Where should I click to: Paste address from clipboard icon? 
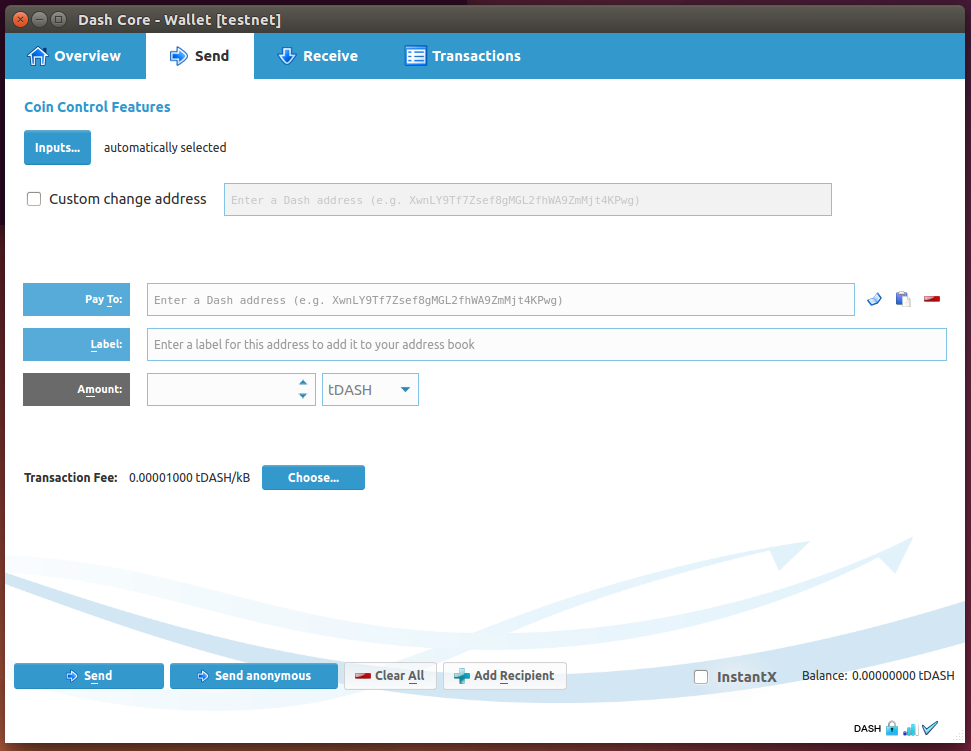[x=903, y=300]
